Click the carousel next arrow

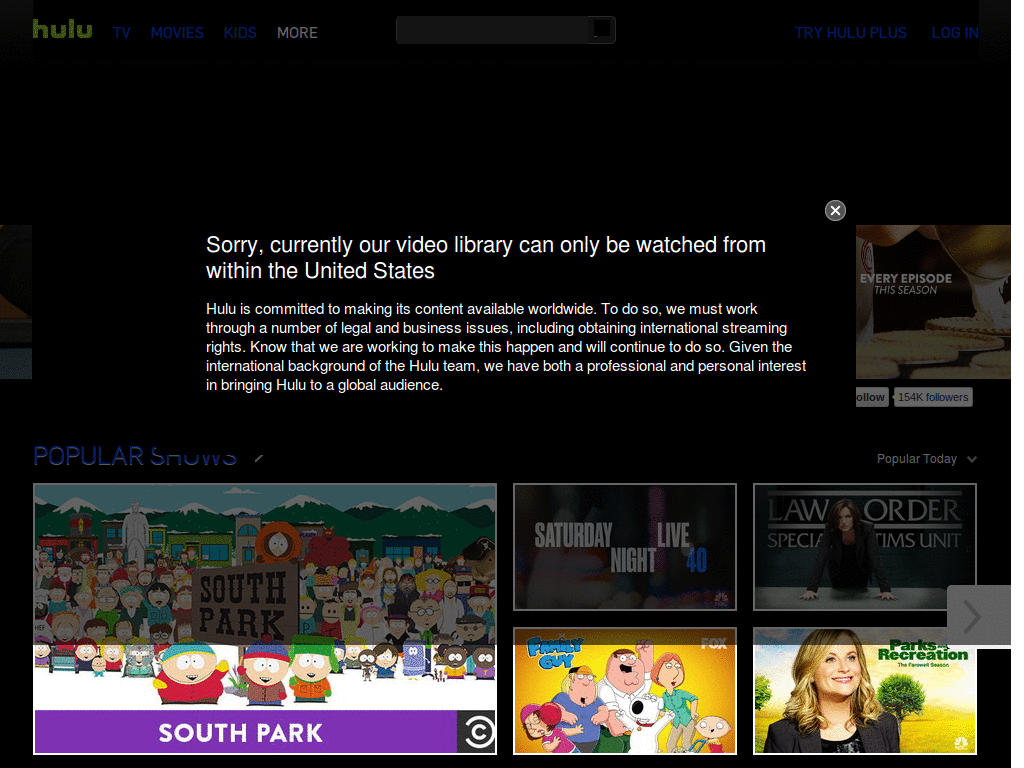click(x=978, y=615)
